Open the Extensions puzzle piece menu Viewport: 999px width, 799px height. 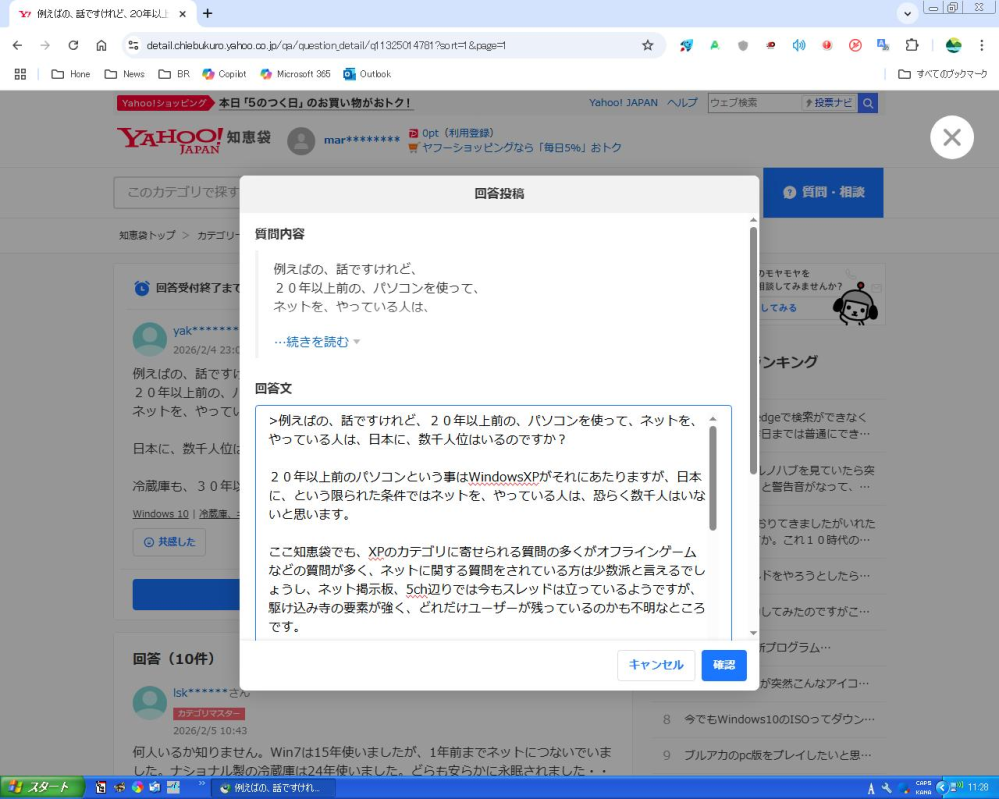pos(912,45)
